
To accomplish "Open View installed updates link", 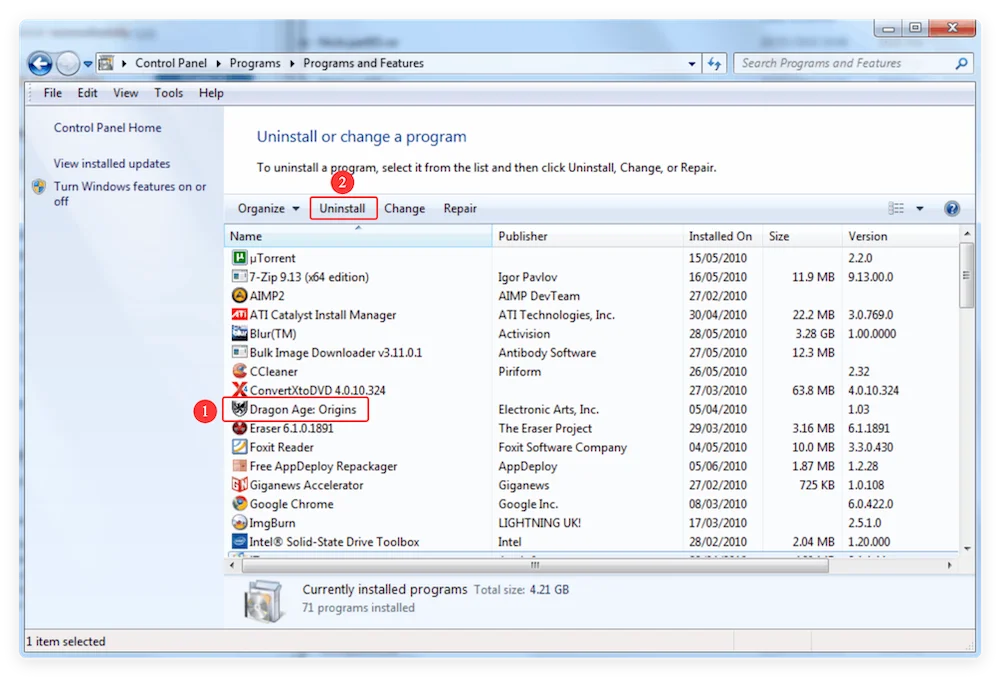I will (x=112, y=163).
